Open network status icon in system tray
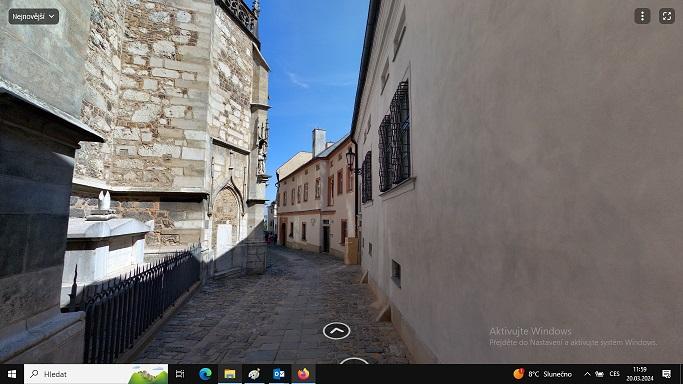This screenshot has width=683, height=384. [600, 374]
